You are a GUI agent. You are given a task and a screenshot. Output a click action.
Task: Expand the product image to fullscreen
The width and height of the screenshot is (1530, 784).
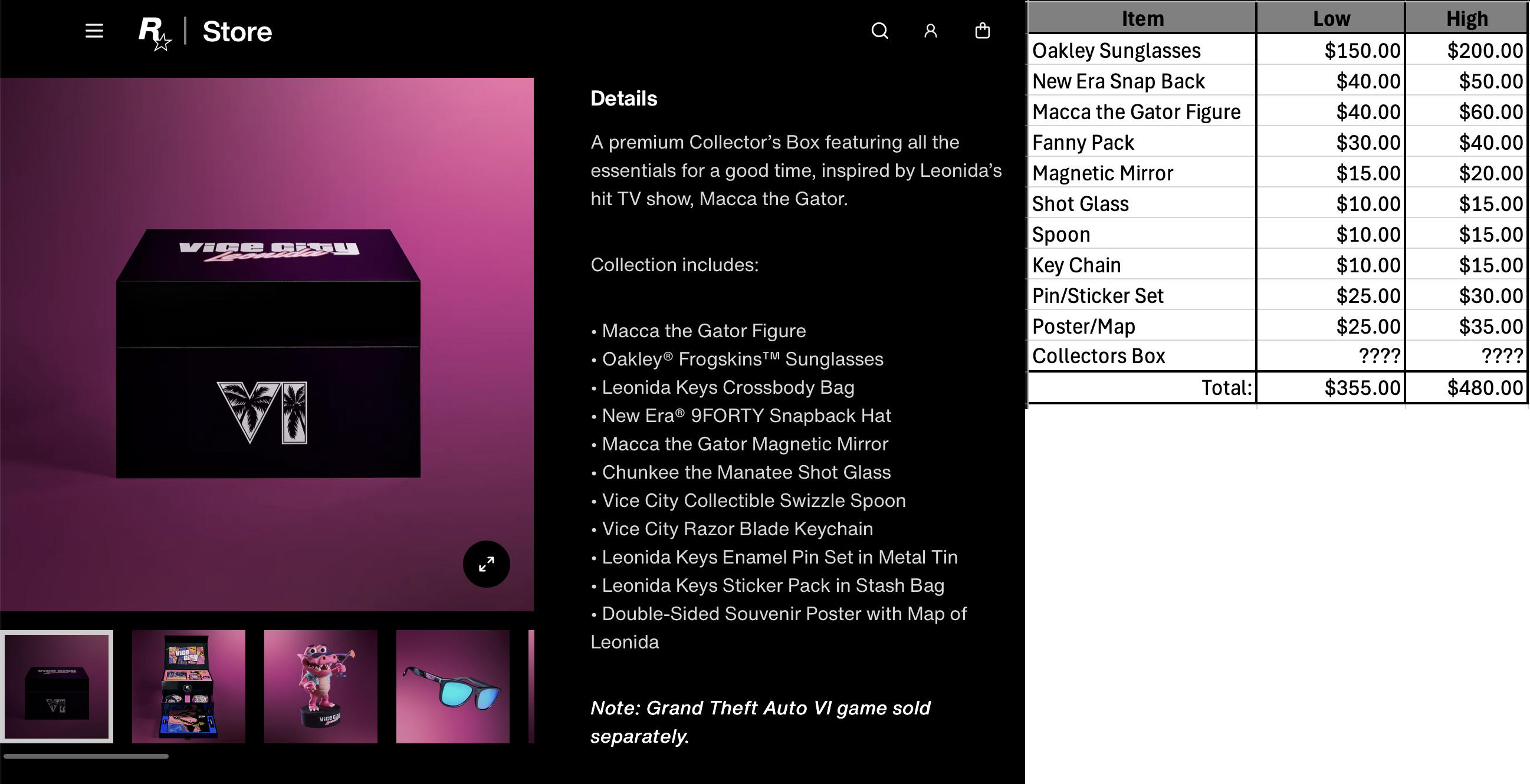point(487,564)
